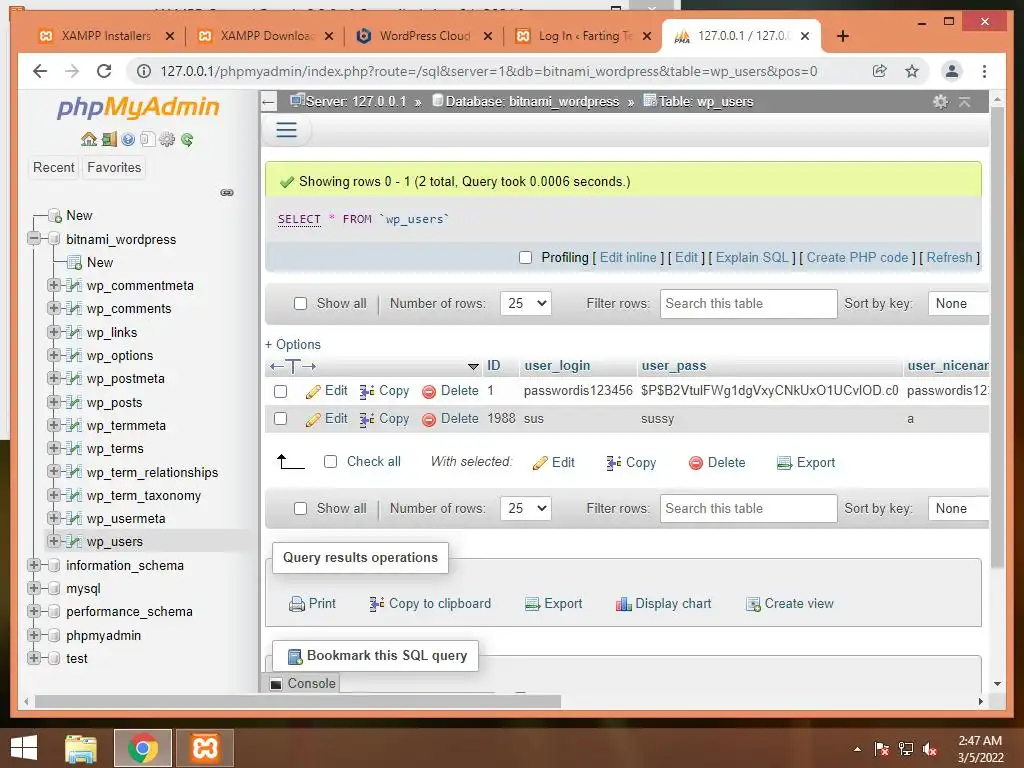Click Export in With selected row
Screen dimensions: 1024x768
(x=806, y=462)
